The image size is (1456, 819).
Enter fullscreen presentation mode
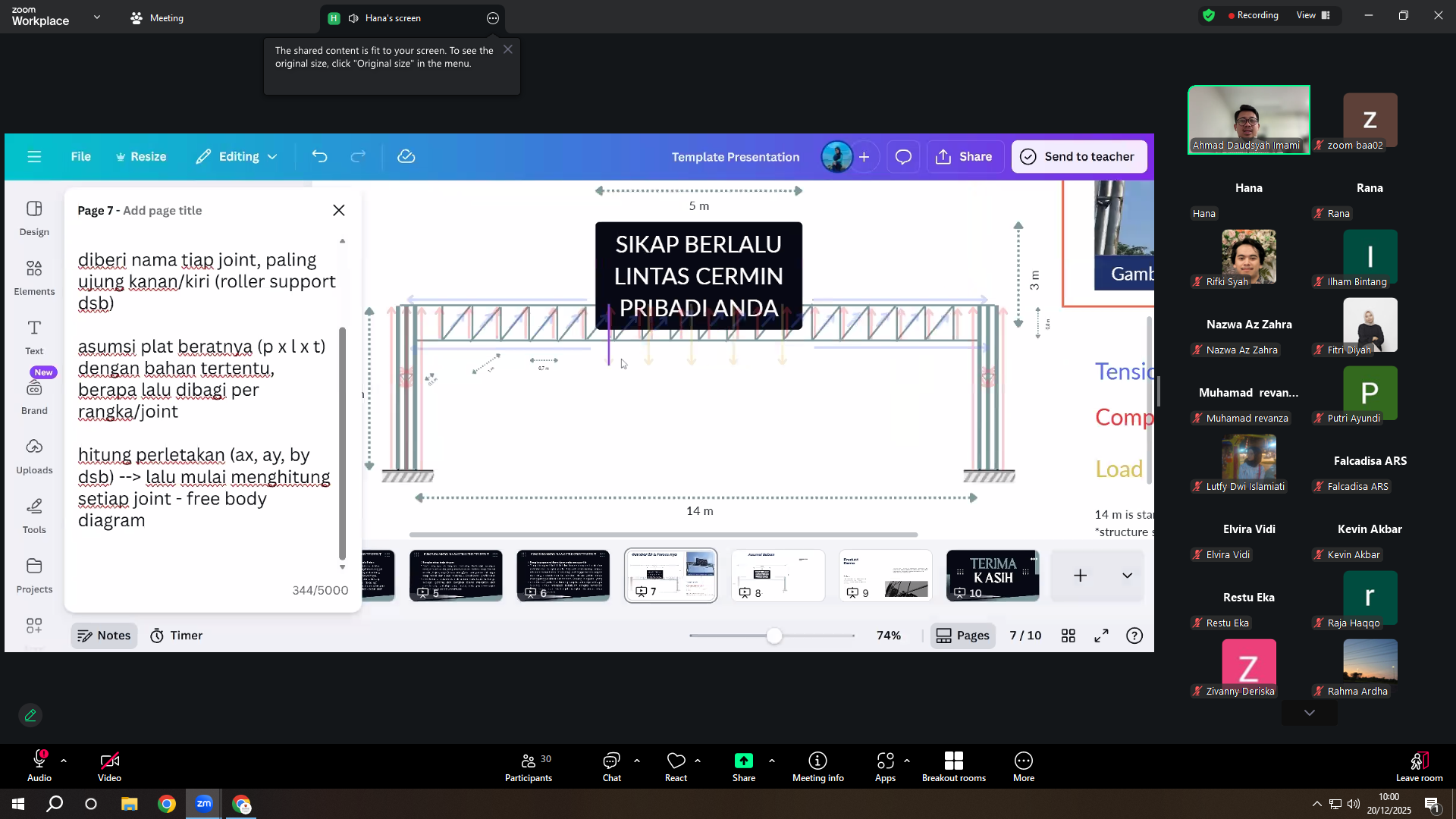click(1101, 635)
